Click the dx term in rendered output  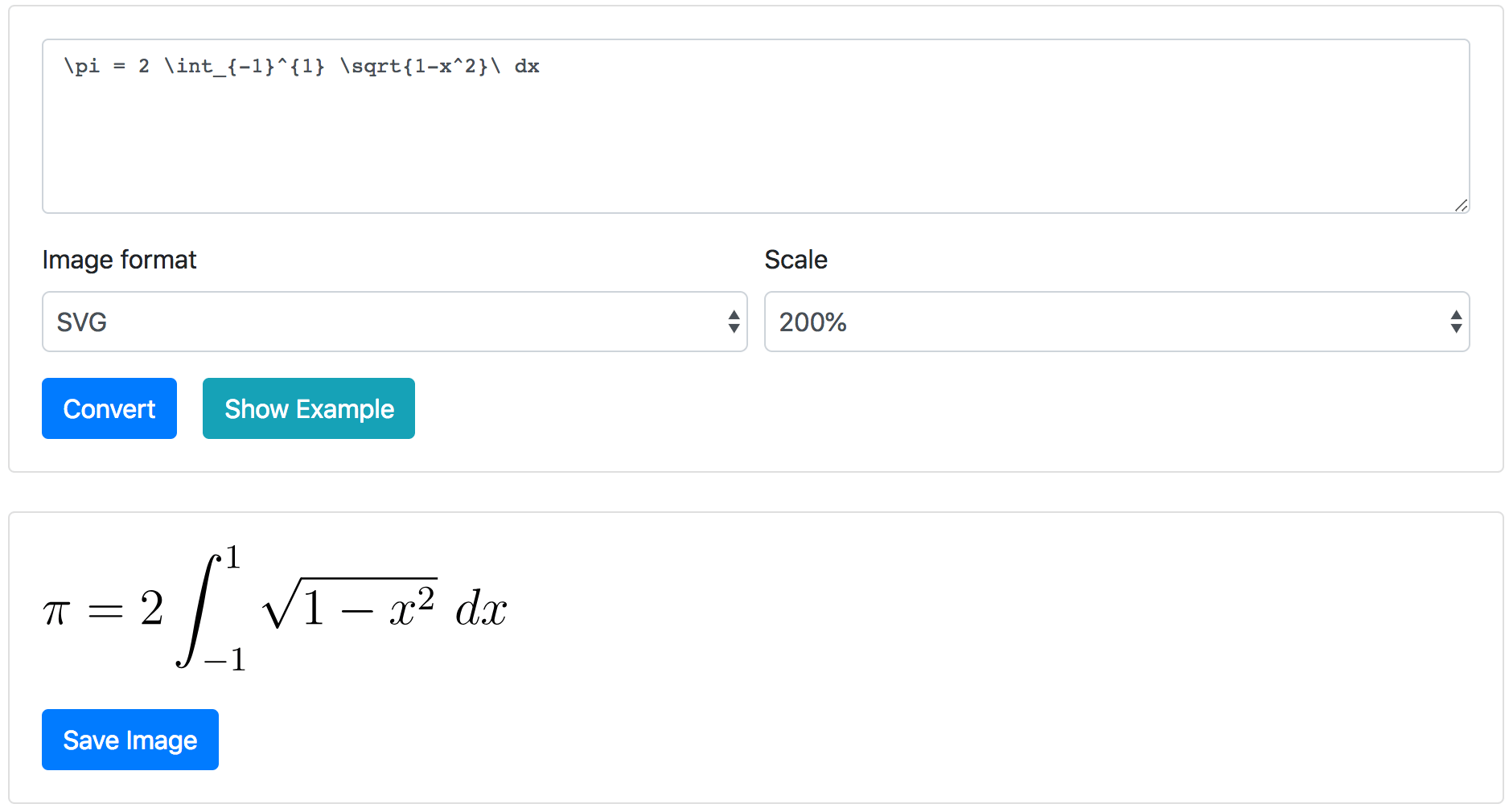point(481,609)
